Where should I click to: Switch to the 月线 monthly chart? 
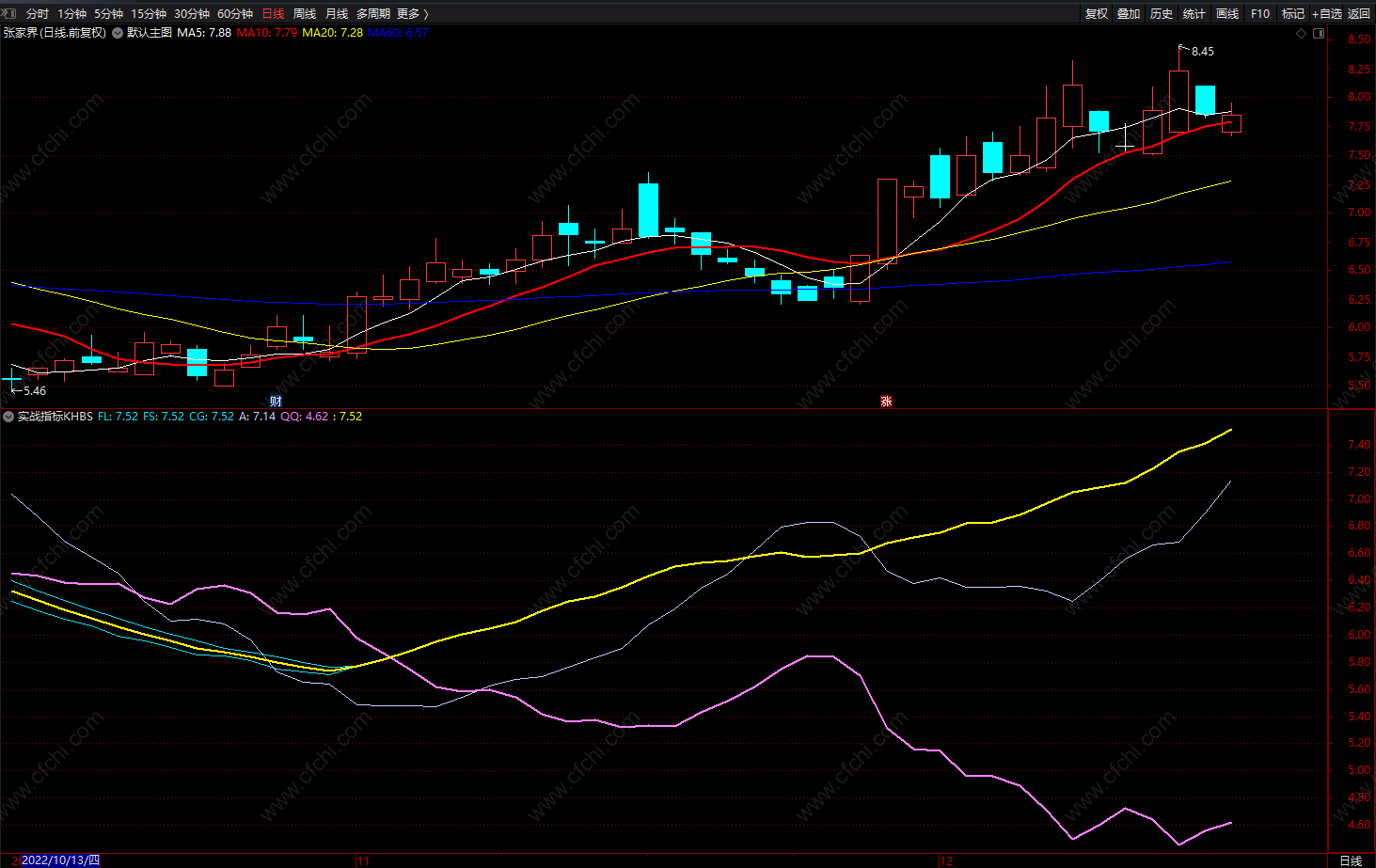pyautogui.click(x=337, y=14)
